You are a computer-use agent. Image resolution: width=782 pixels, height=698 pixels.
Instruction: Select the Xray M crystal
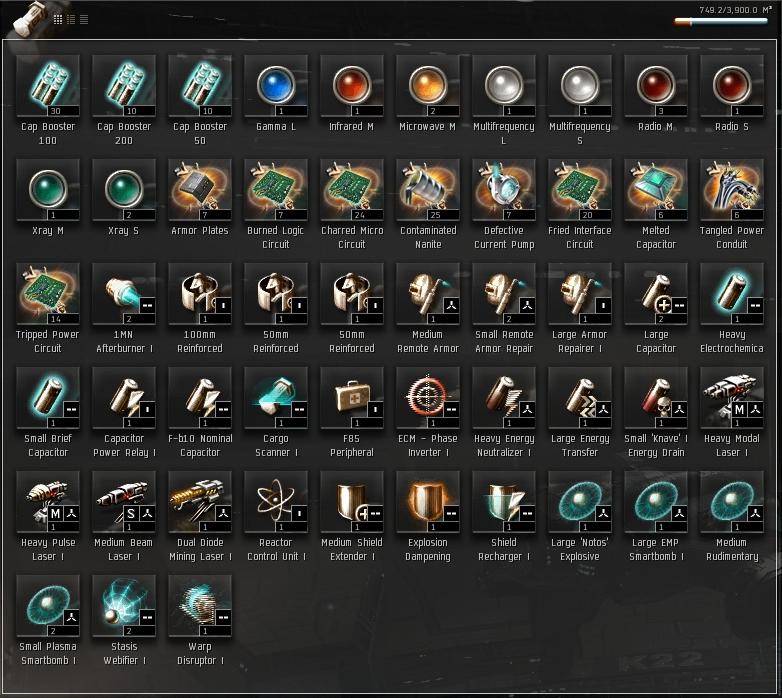pyautogui.click(x=48, y=190)
